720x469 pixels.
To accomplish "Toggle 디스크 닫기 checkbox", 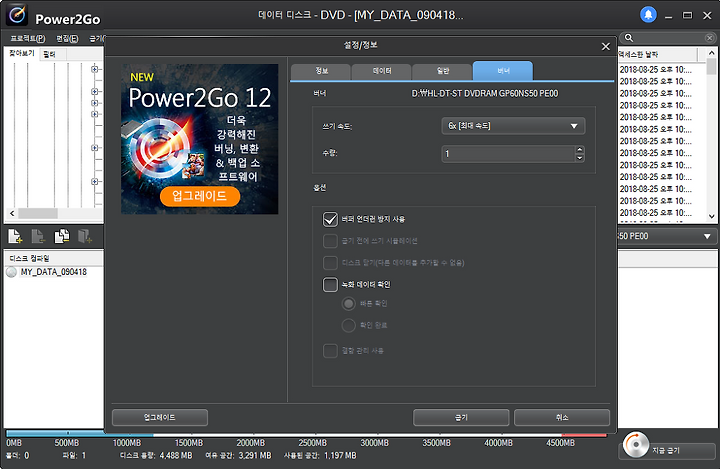I will tap(330, 263).
